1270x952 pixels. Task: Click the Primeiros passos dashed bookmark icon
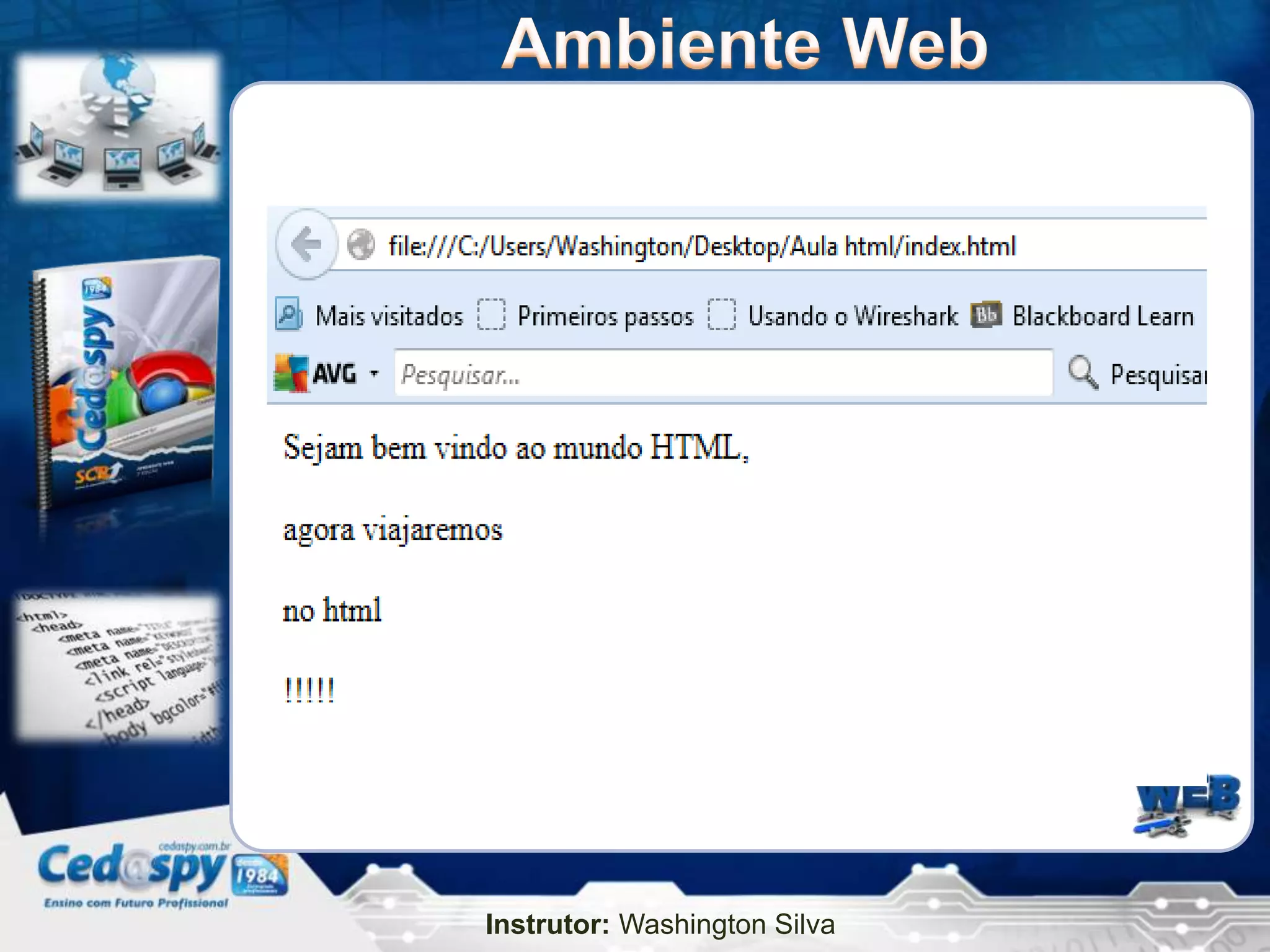coord(491,315)
